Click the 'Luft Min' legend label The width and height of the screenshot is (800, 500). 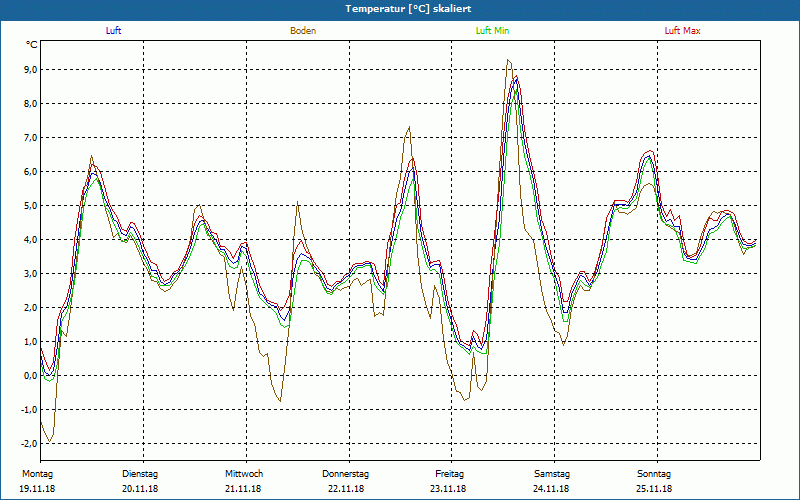492,31
